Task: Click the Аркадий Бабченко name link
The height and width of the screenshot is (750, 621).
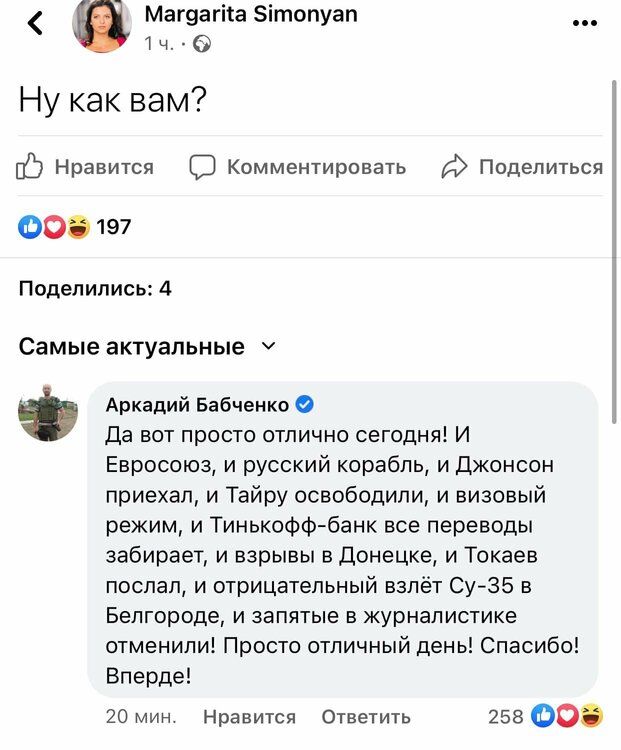Action: click(197, 404)
